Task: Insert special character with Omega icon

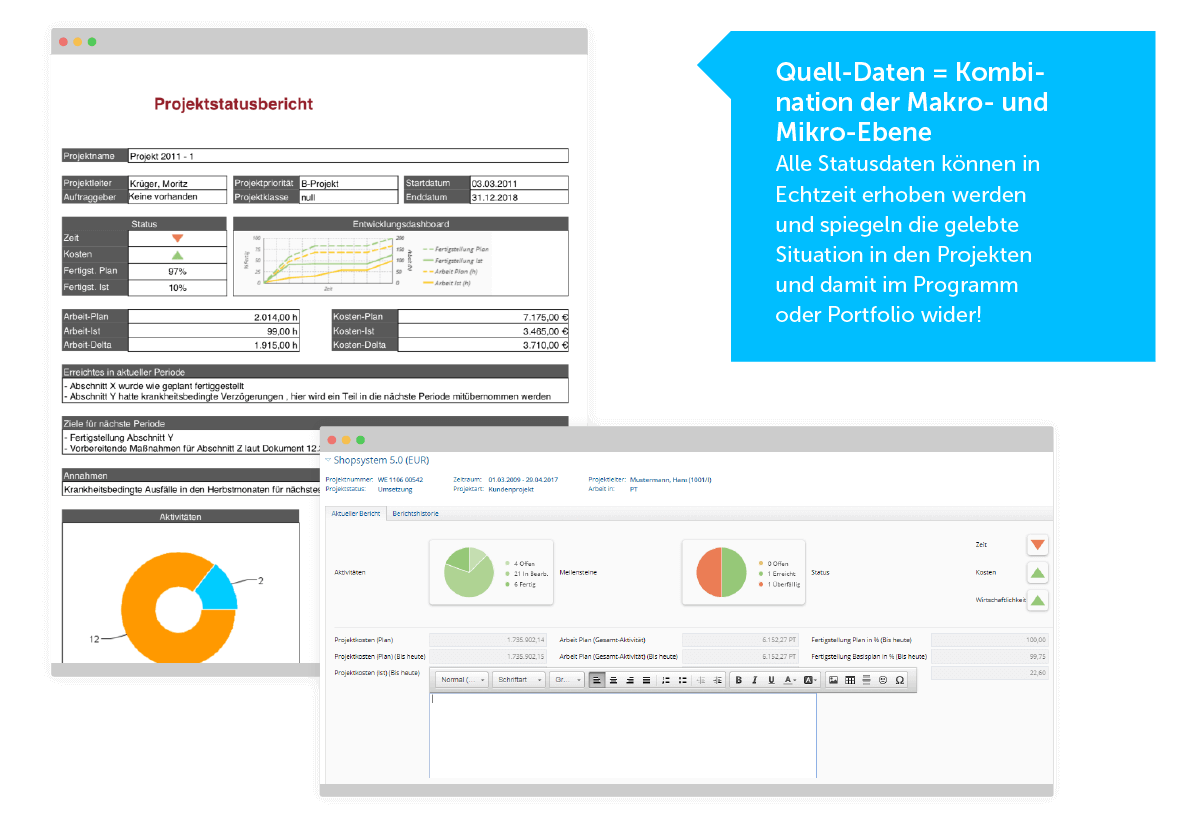Action: click(x=899, y=680)
